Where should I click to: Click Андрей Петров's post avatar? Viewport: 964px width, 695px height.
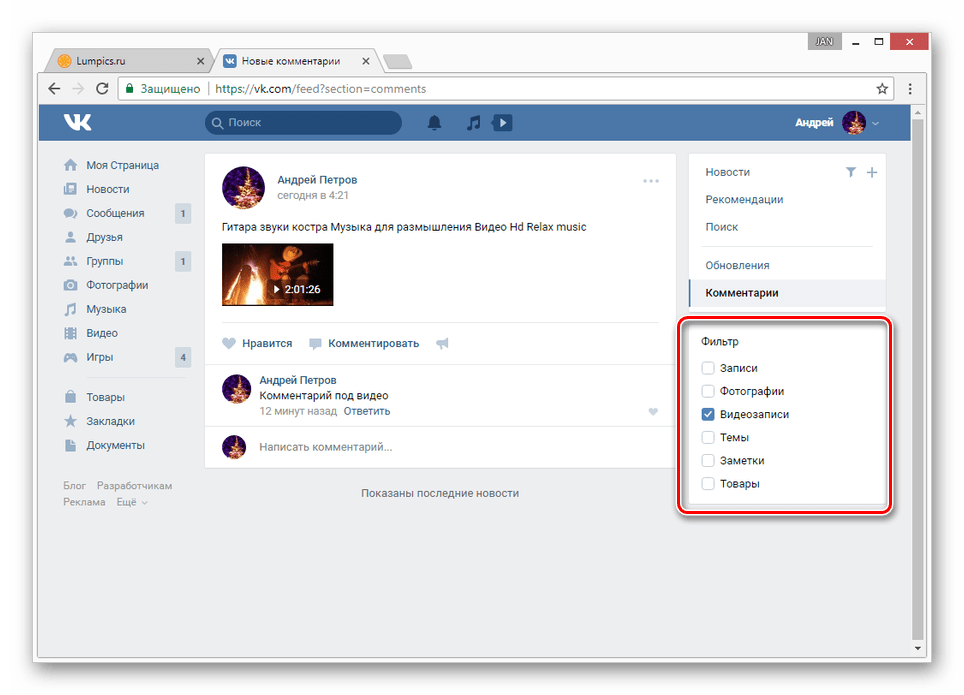click(243, 188)
